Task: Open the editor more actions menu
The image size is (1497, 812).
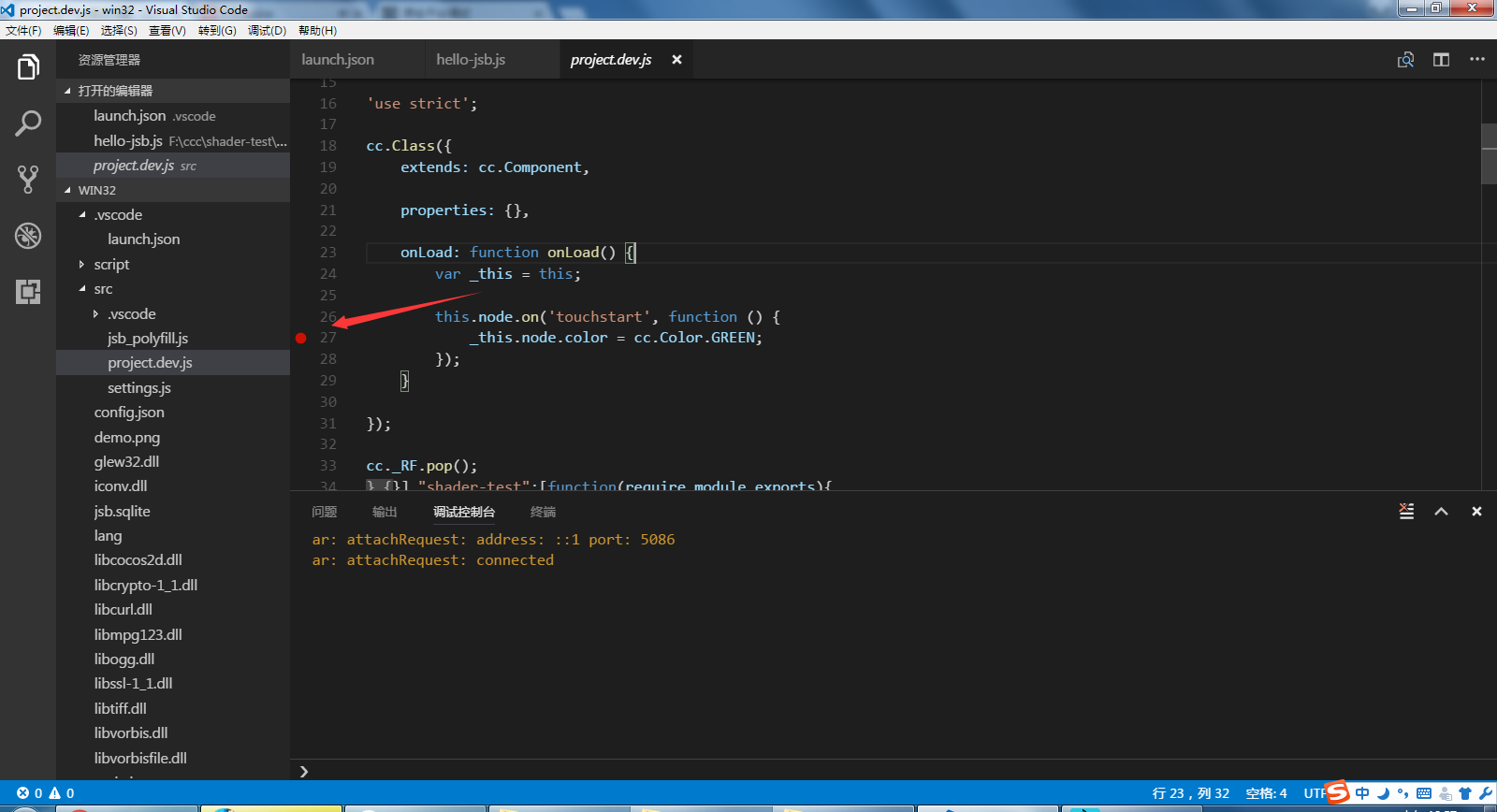Action: [1477, 59]
